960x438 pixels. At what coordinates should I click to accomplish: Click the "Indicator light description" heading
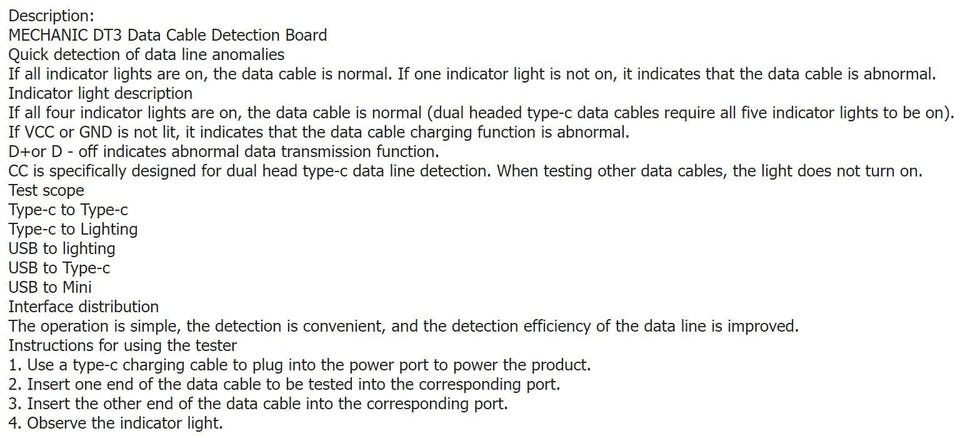[x=100, y=93]
